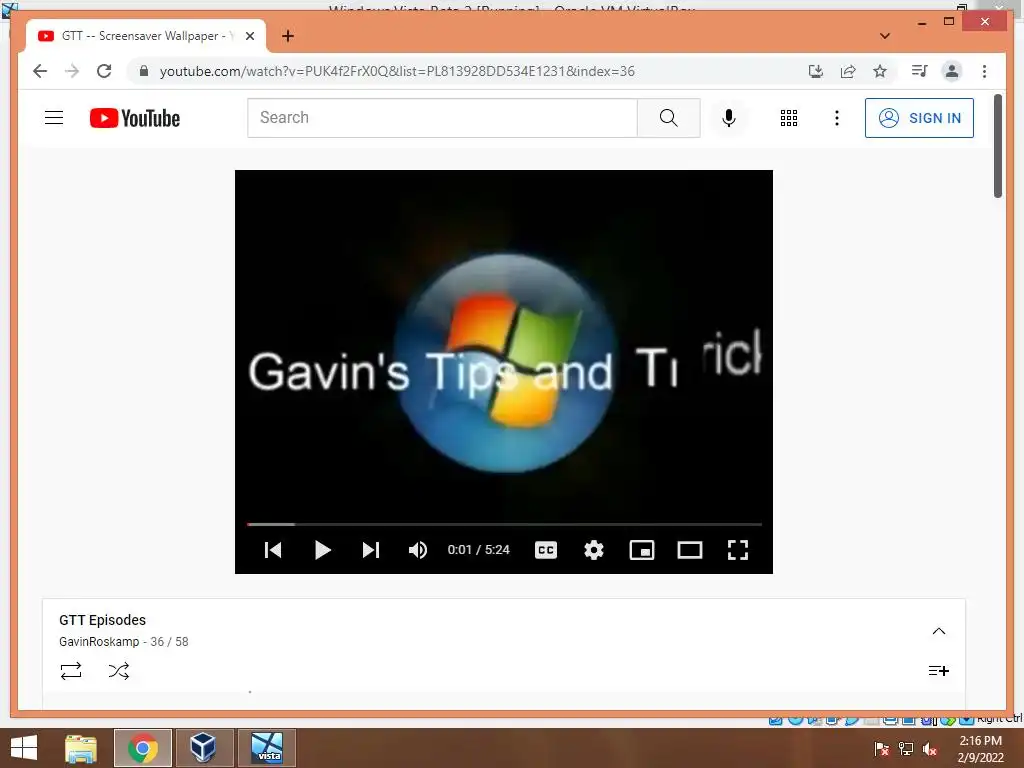Image resolution: width=1024 pixels, height=768 pixels.
Task: Select the GTT -- Screensaver Wallpaper tab
Action: click(146, 36)
